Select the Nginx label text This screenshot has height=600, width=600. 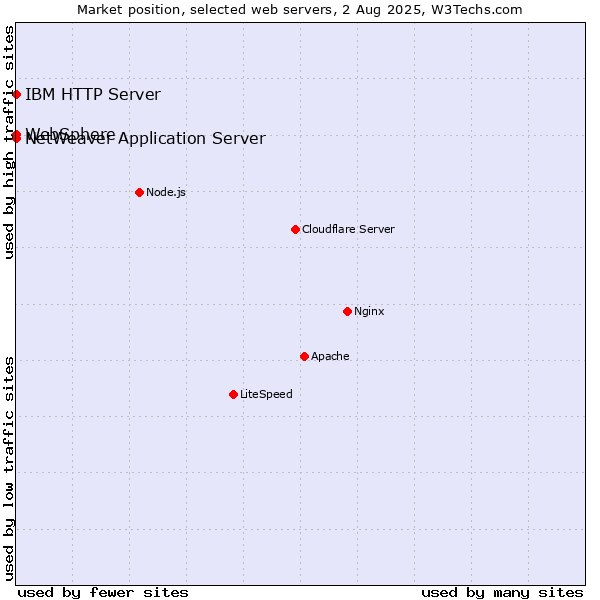tap(369, 311)
